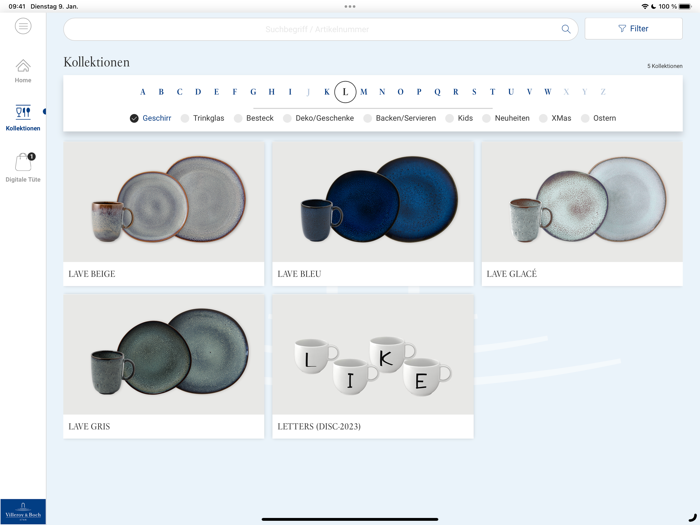Click the selected letter L
The image size is (700, 525).
pyautogui.click(x=345, y=92)
